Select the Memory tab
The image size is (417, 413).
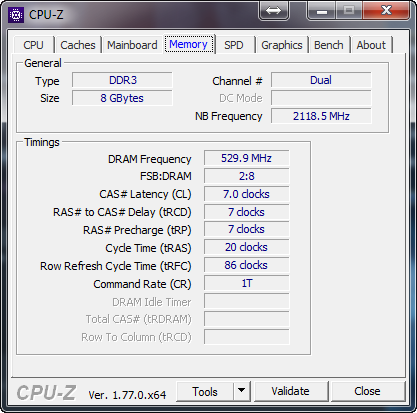pyautogui.click(x=189, y=44)
